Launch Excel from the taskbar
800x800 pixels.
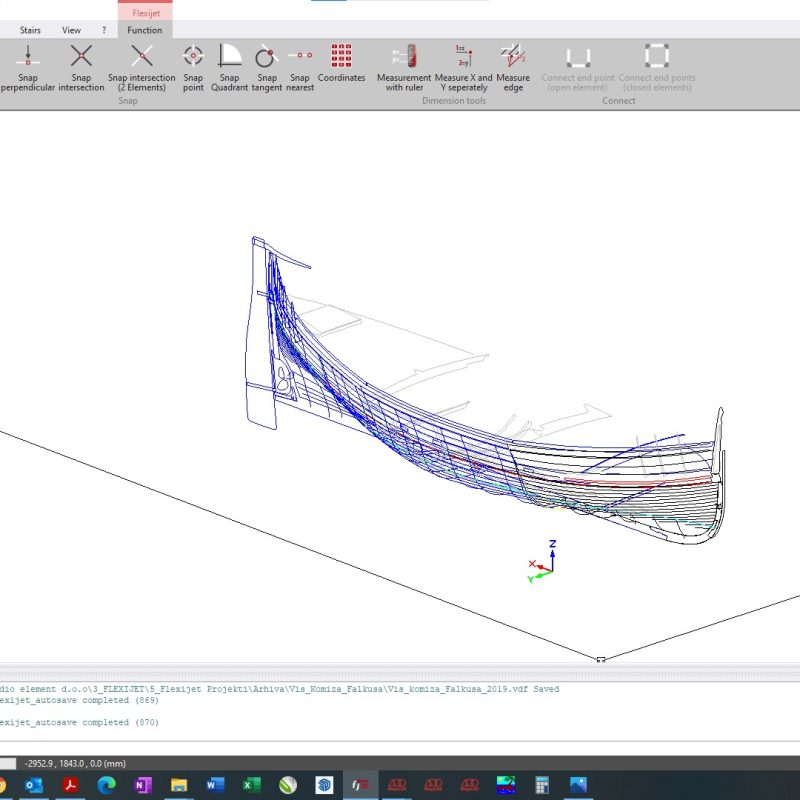[x=251, y=785]
